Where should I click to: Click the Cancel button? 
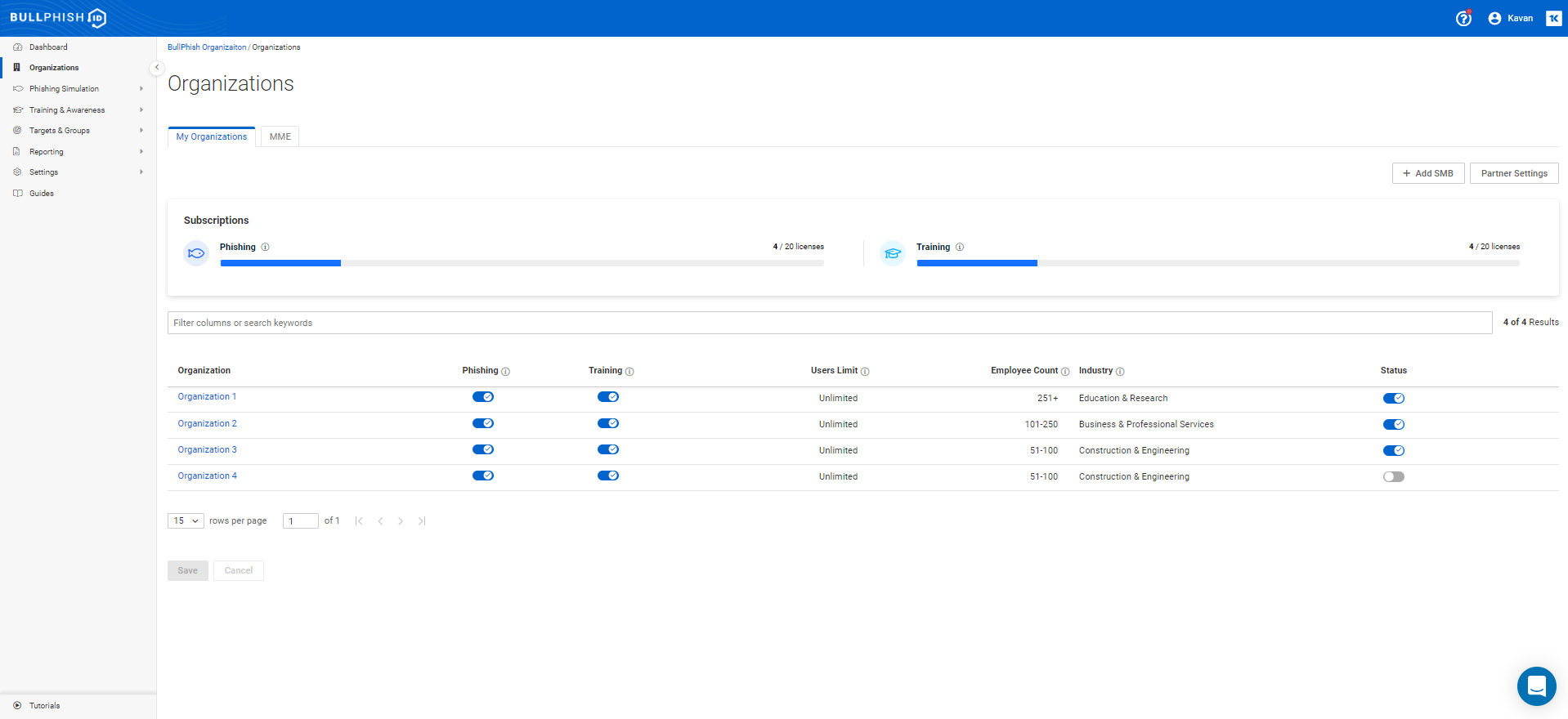coord(239,570)
